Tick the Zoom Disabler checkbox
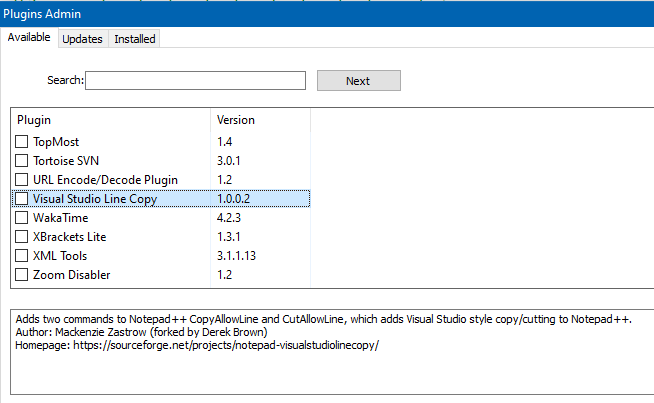Image resolution: width=654 pixels, height=403 pixels. 21,275
